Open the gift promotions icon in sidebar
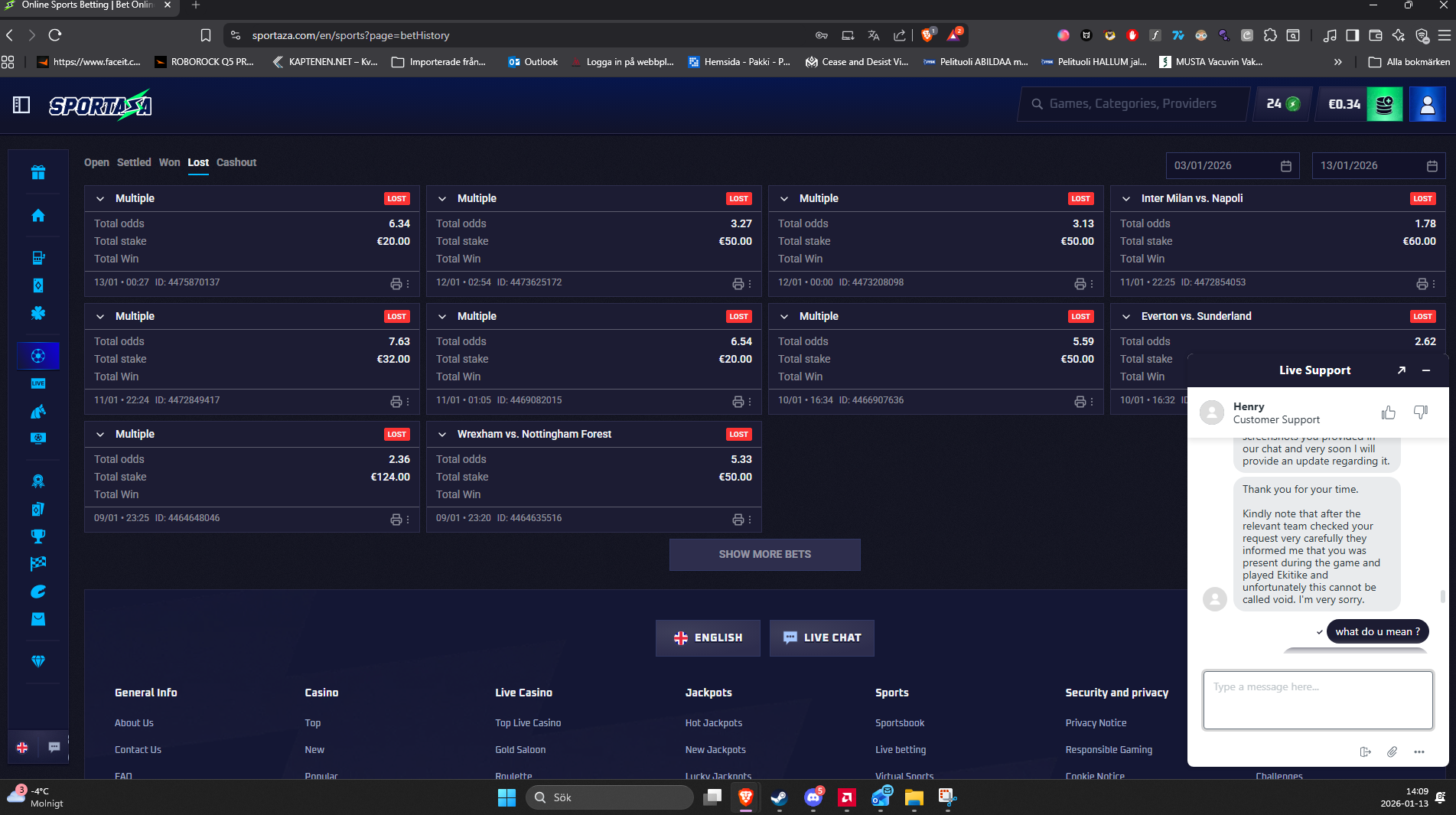Image resolution: width=1456 pixels, height=815 pixels. pos(38,172)
